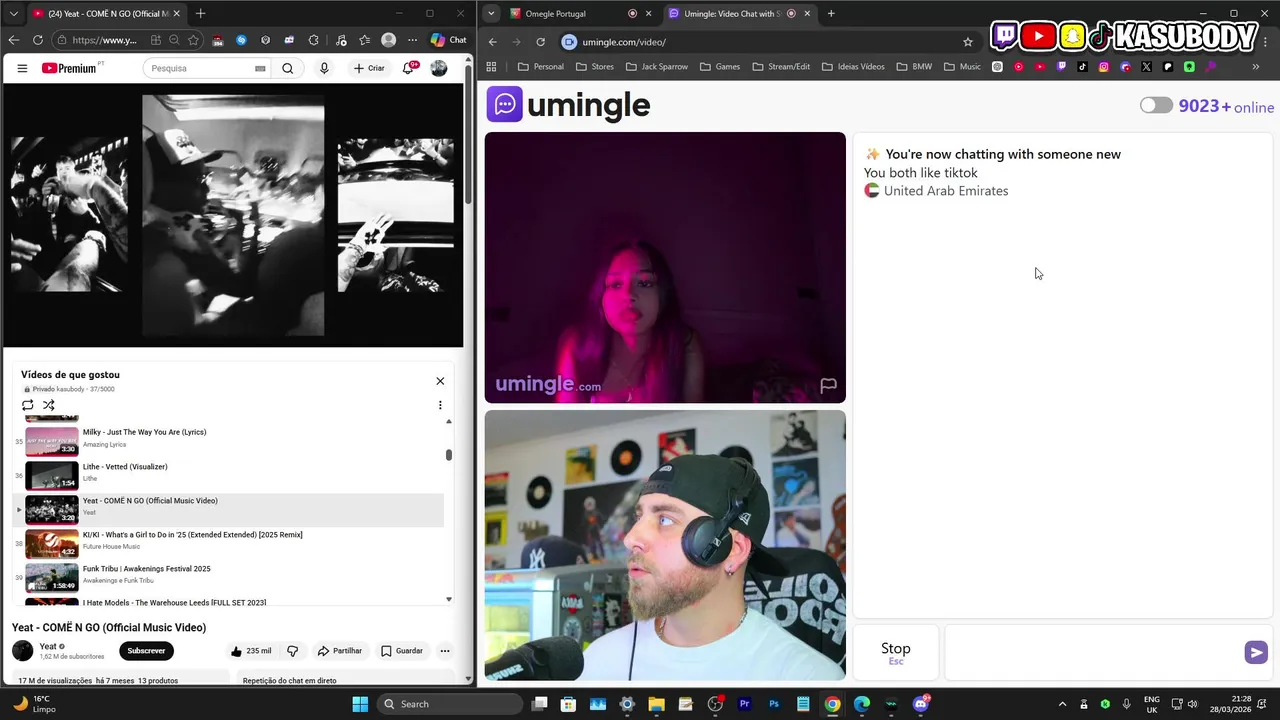Refresh the YouTube page in Edge
This screenshot has width=1280, height=720.
click(x=38, y=40)
